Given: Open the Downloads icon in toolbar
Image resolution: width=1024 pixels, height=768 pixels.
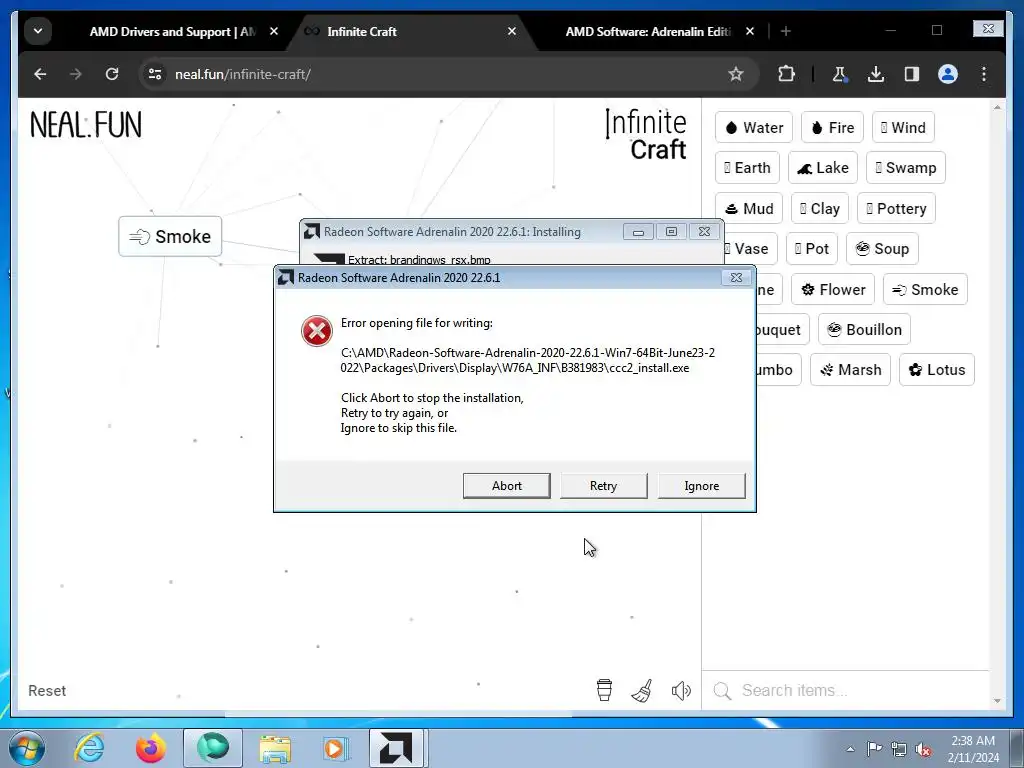Looking at the screenshot, I should click(x=876, y=74).
